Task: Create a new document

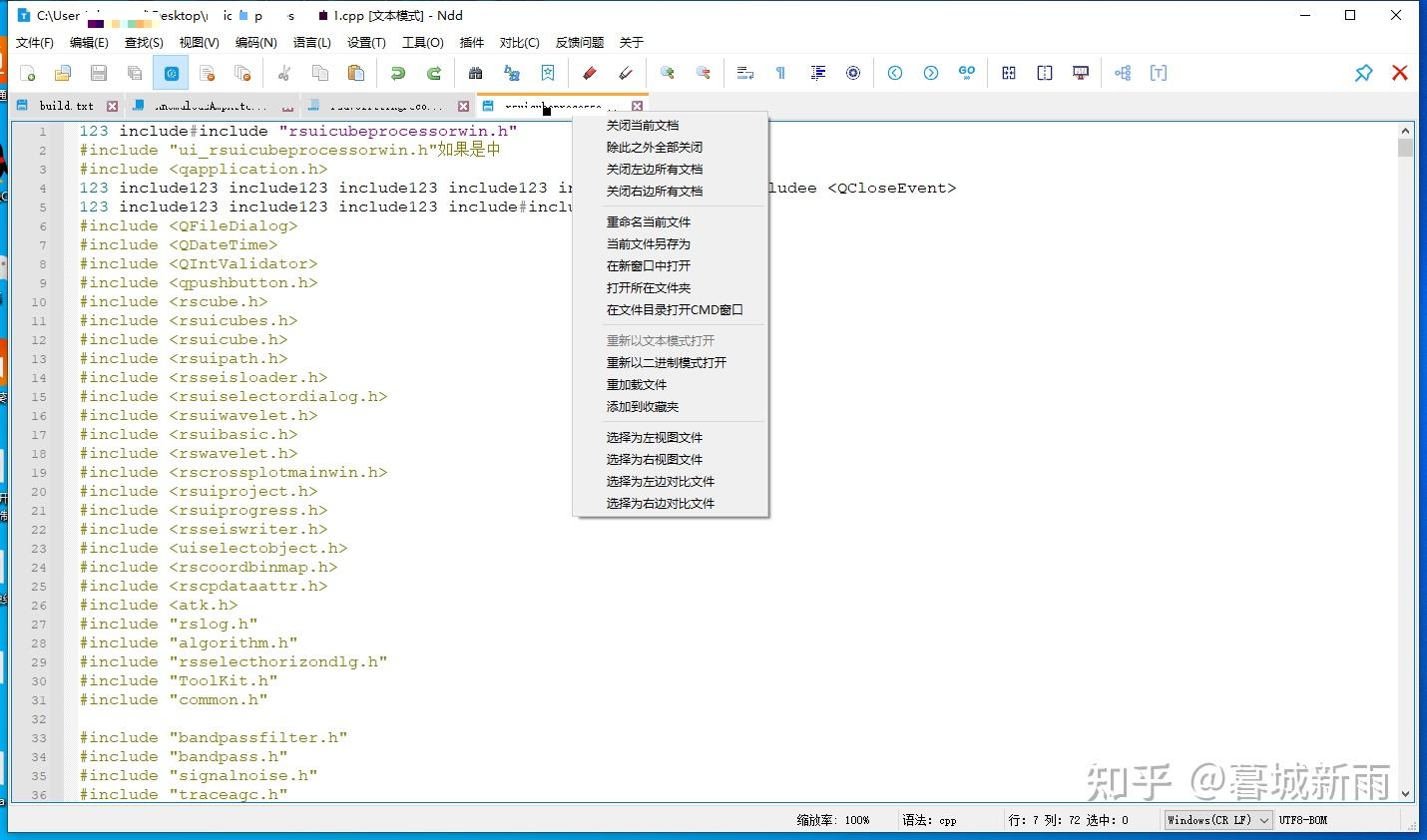Action: click(27, 73)
